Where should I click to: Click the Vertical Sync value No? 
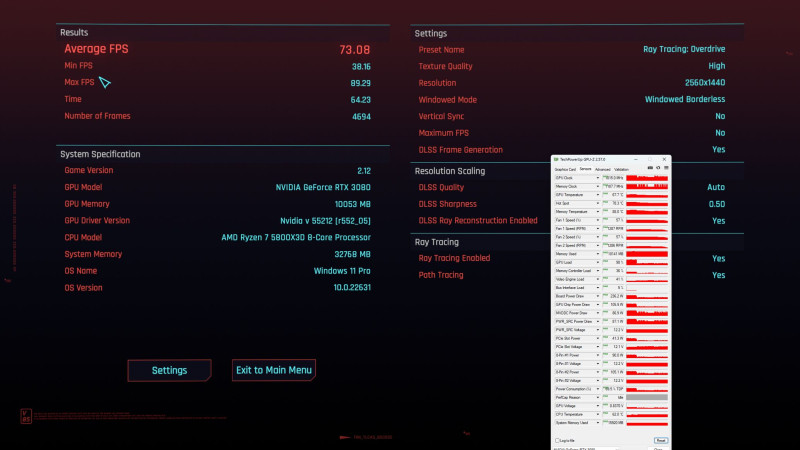[720, 116]
